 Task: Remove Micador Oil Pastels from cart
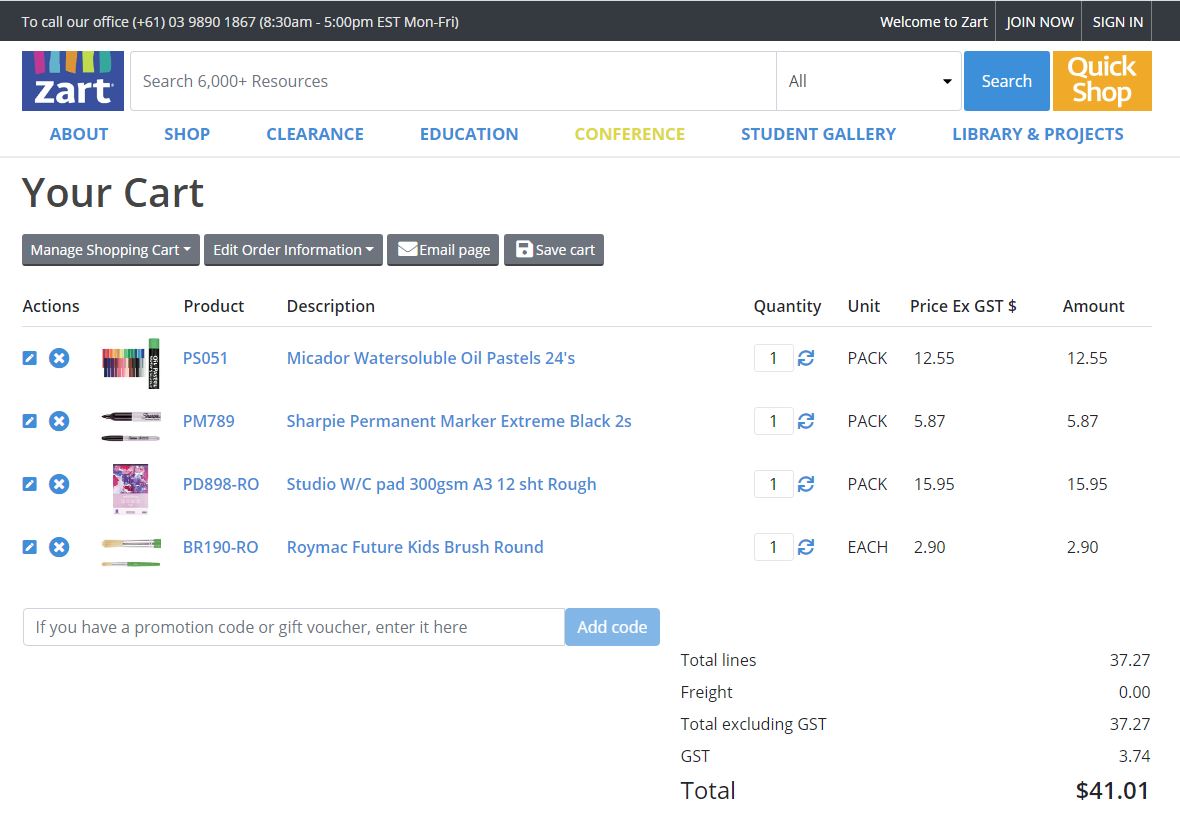click(x=59, y=358)
